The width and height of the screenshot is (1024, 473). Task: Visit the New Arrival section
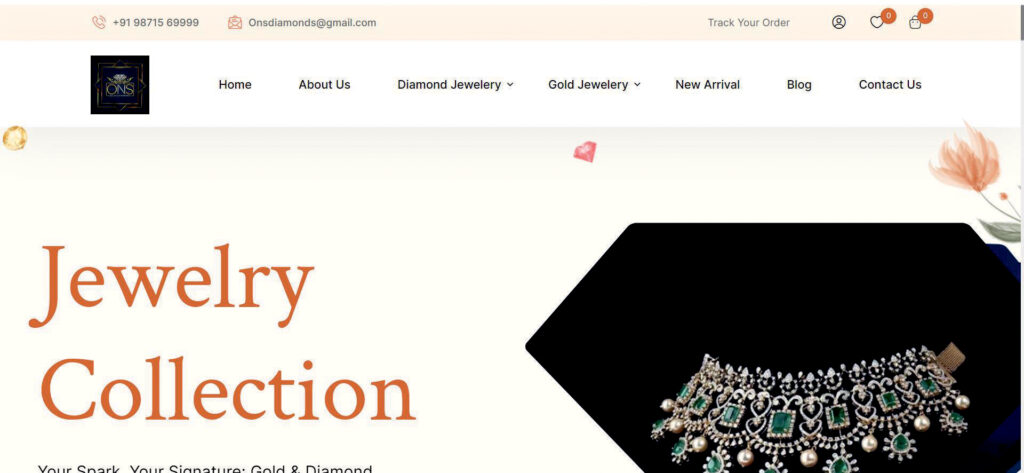(707, 84)
